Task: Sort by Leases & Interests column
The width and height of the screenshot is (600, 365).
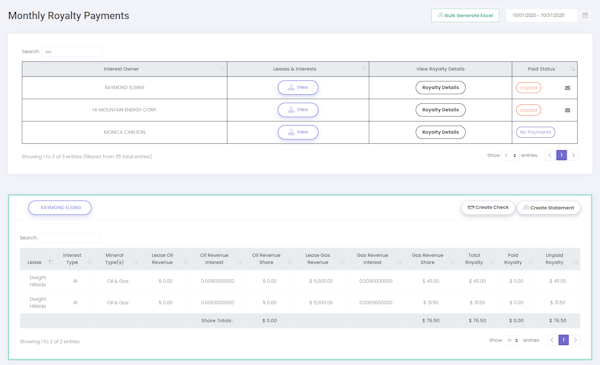Action: click(x=364, y=69)
